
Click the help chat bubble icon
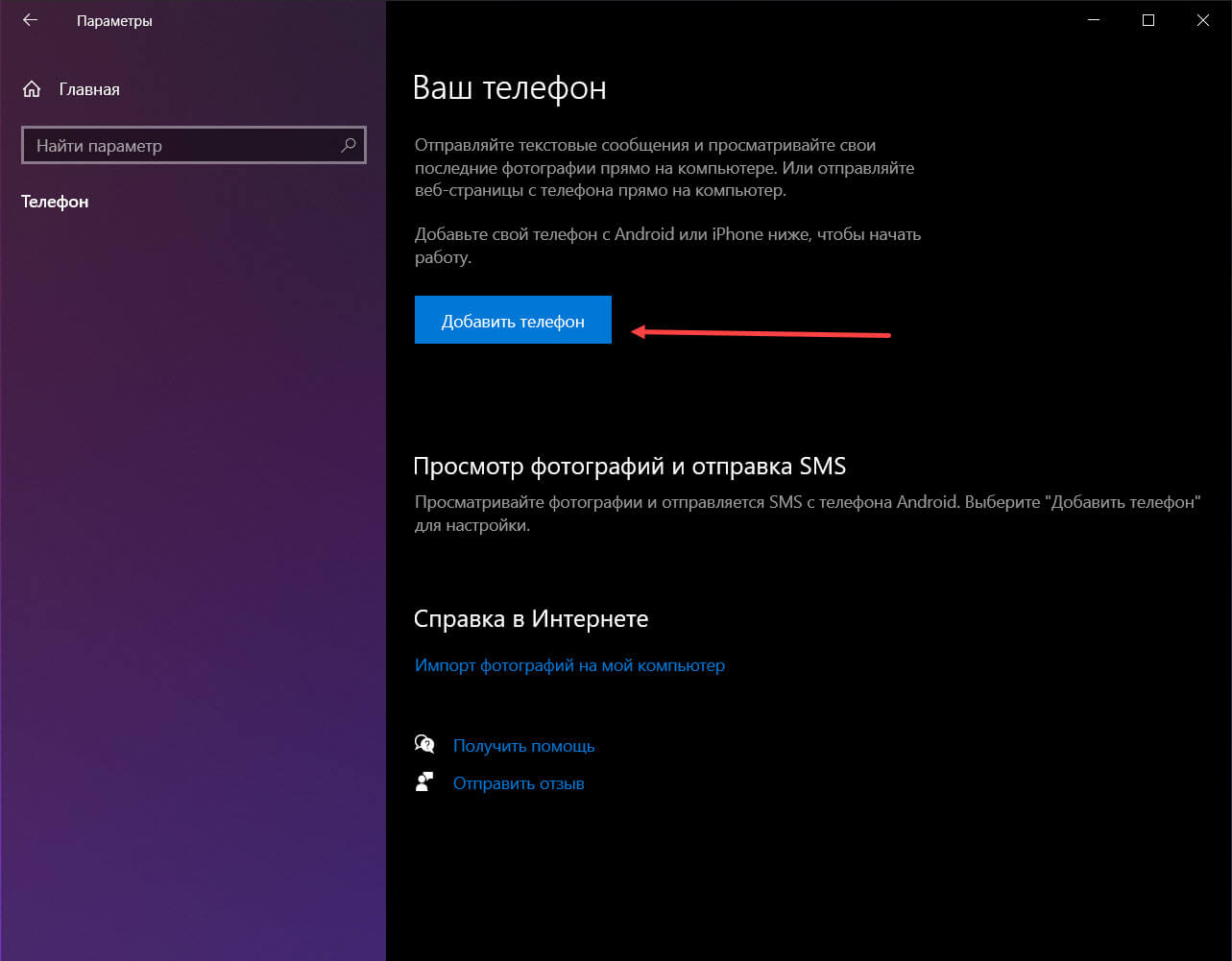click(x=424, y=744)
